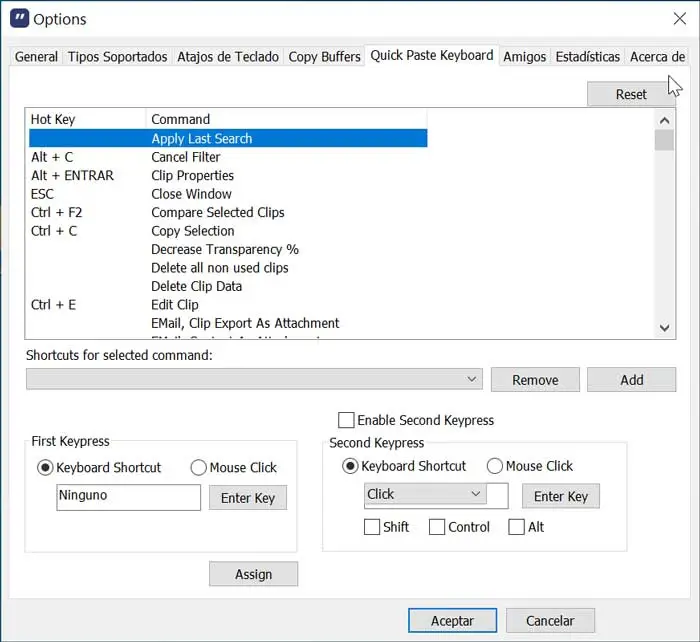Click the Ctrl + E hot key cell
700x642 pixels.
point(54,305)
